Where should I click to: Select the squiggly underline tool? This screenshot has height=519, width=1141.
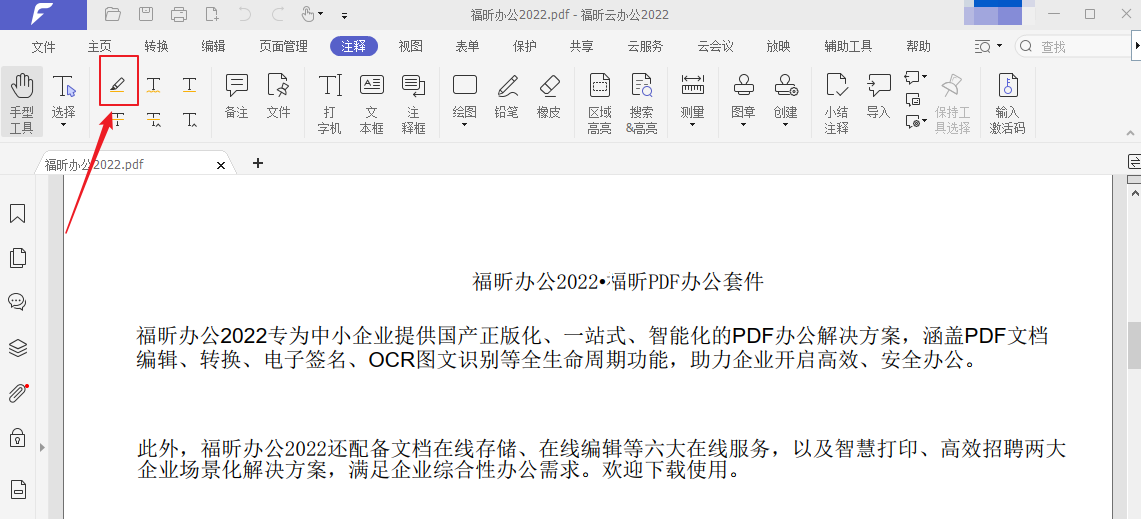(154, 85)
